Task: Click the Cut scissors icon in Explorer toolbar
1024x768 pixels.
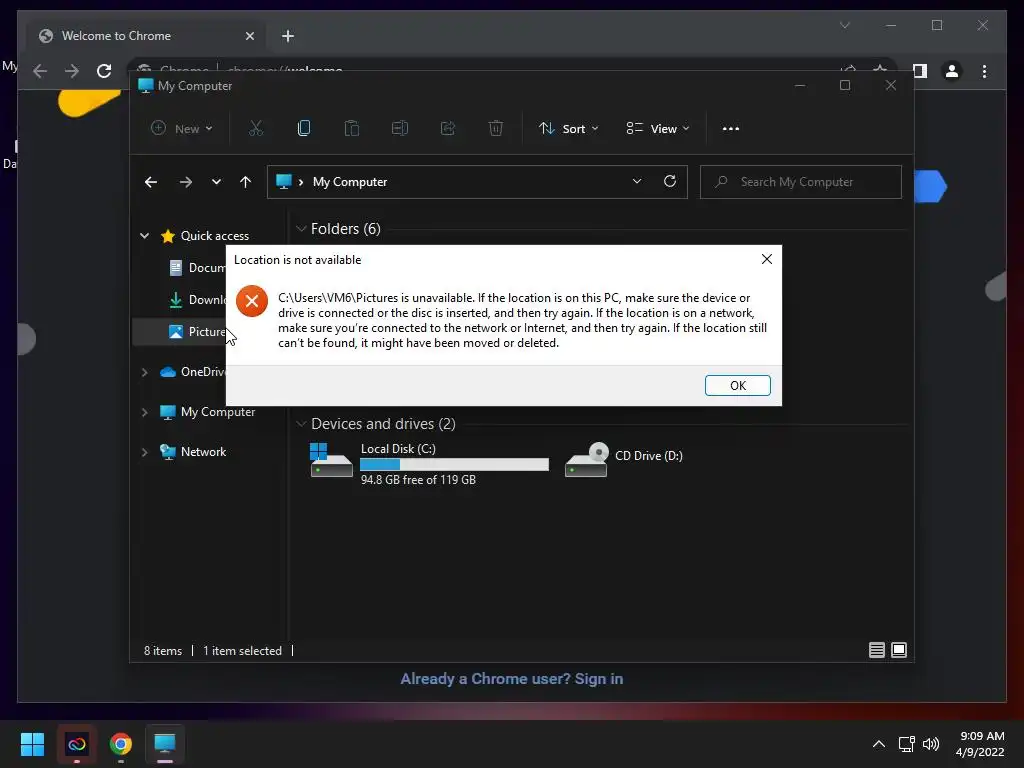Action: pyautogui.click(x=256, y=129)
